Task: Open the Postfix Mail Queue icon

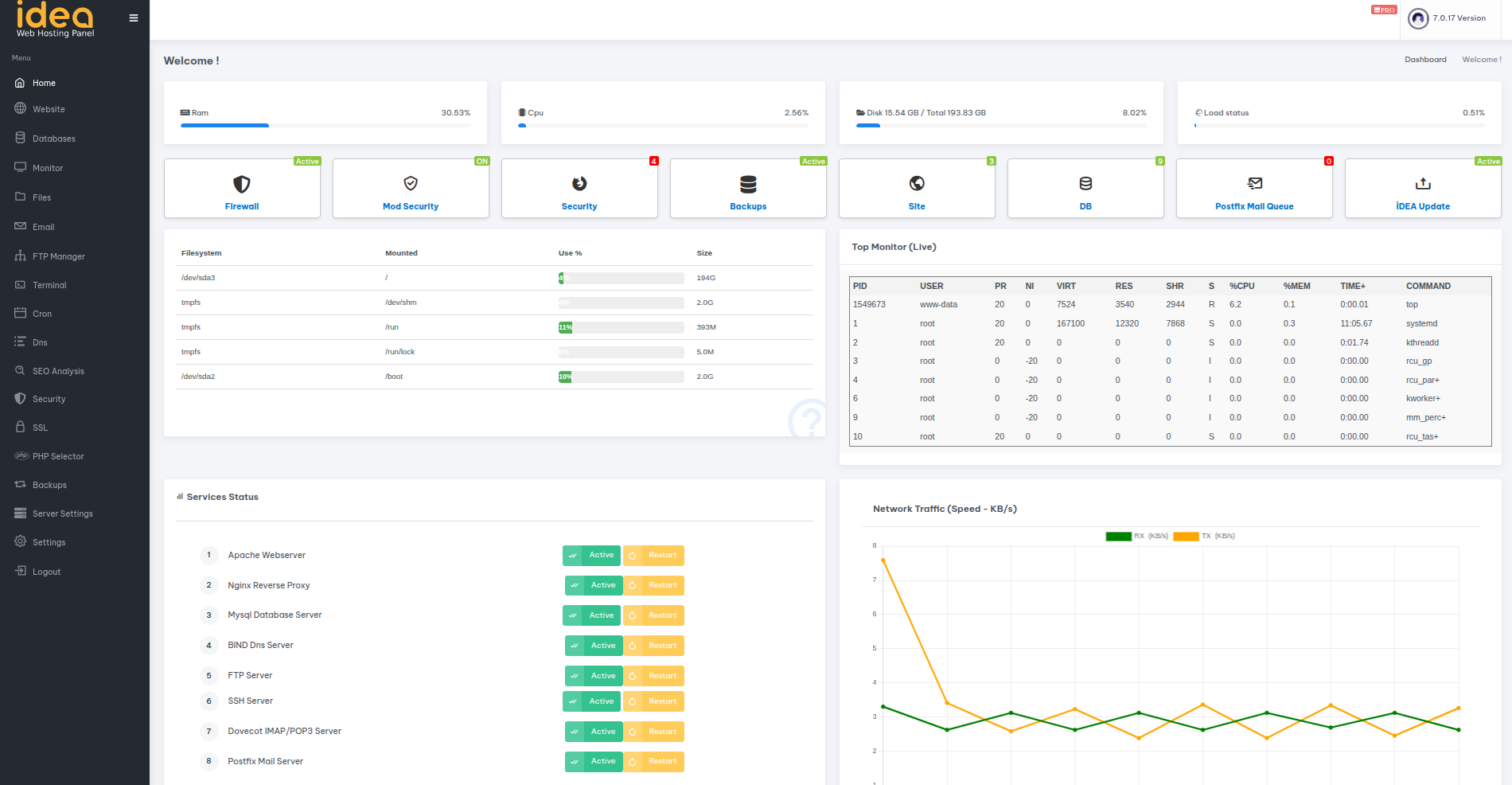Action: tap(1254, 184)
